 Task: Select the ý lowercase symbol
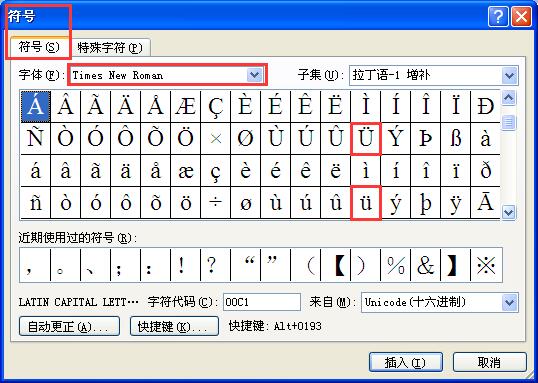tap(396, 203)
